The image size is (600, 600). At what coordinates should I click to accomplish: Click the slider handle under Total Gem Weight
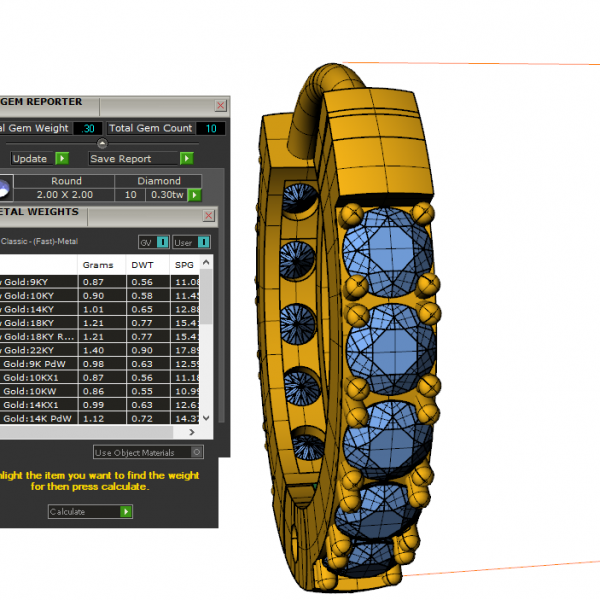pos(102,143)
